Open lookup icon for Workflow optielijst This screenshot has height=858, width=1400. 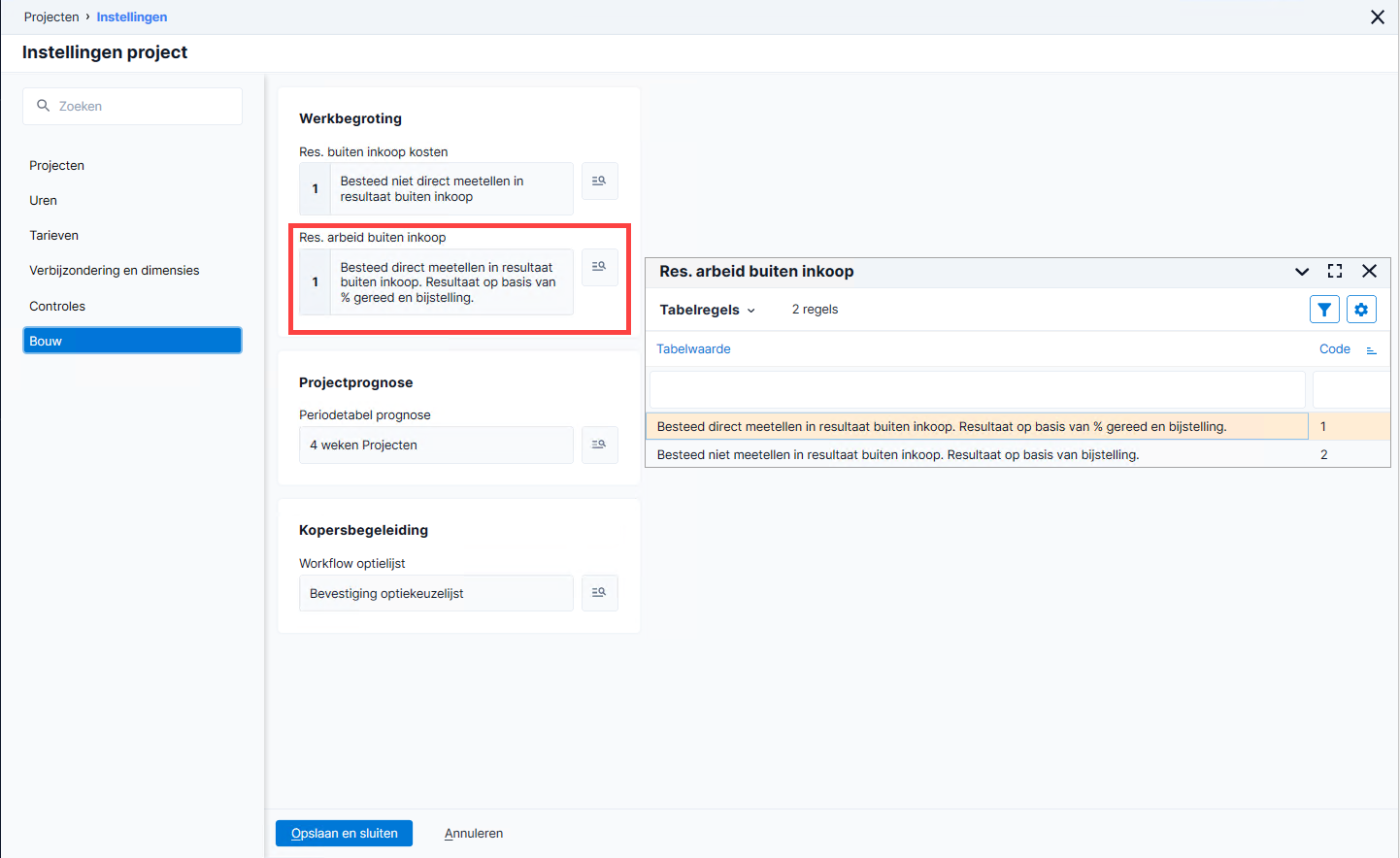coord(599,592)
